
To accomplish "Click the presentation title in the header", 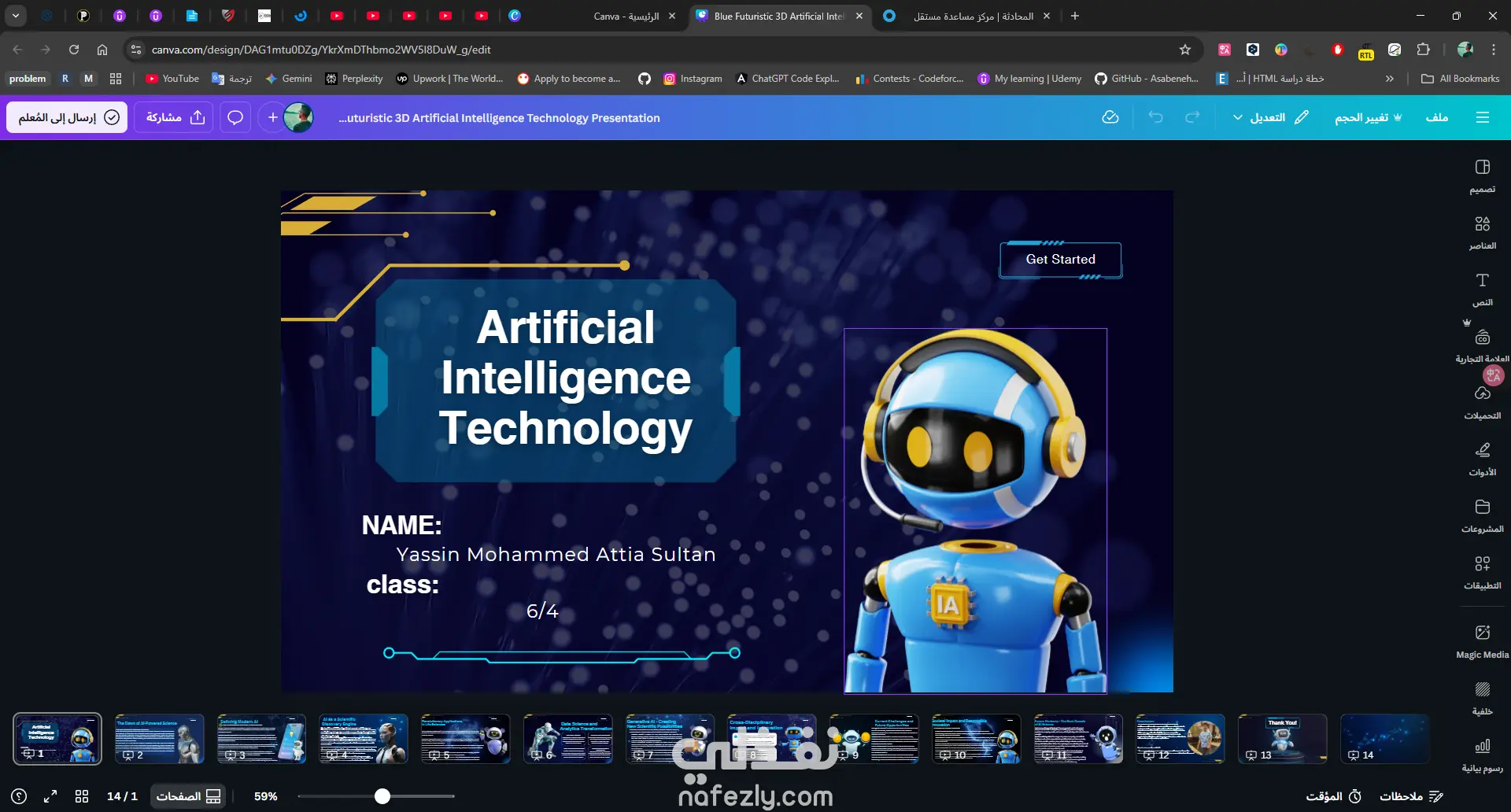I will pos(500,118).
